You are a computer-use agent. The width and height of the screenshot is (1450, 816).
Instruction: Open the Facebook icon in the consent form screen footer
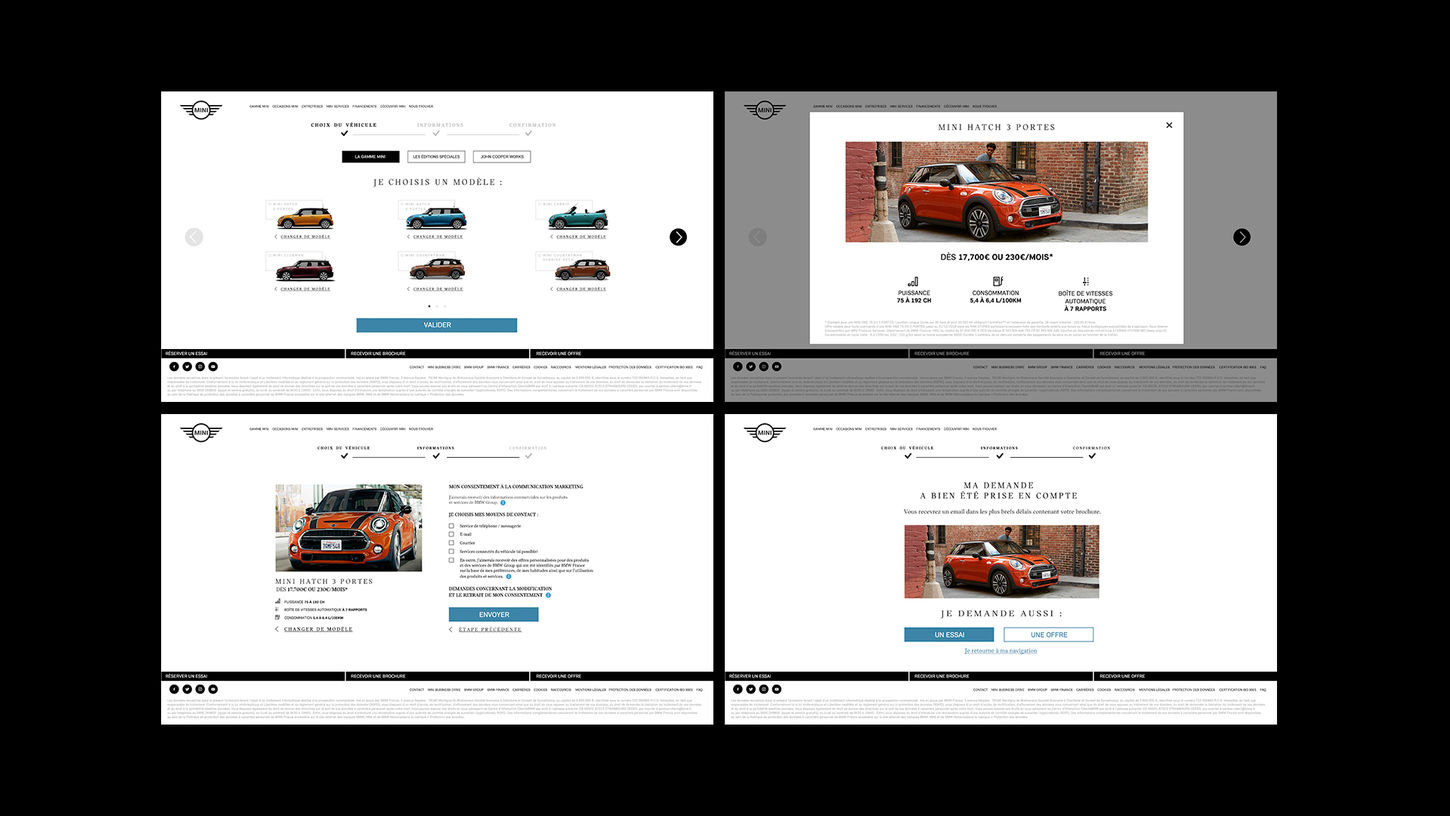click(x=174, y=689)
